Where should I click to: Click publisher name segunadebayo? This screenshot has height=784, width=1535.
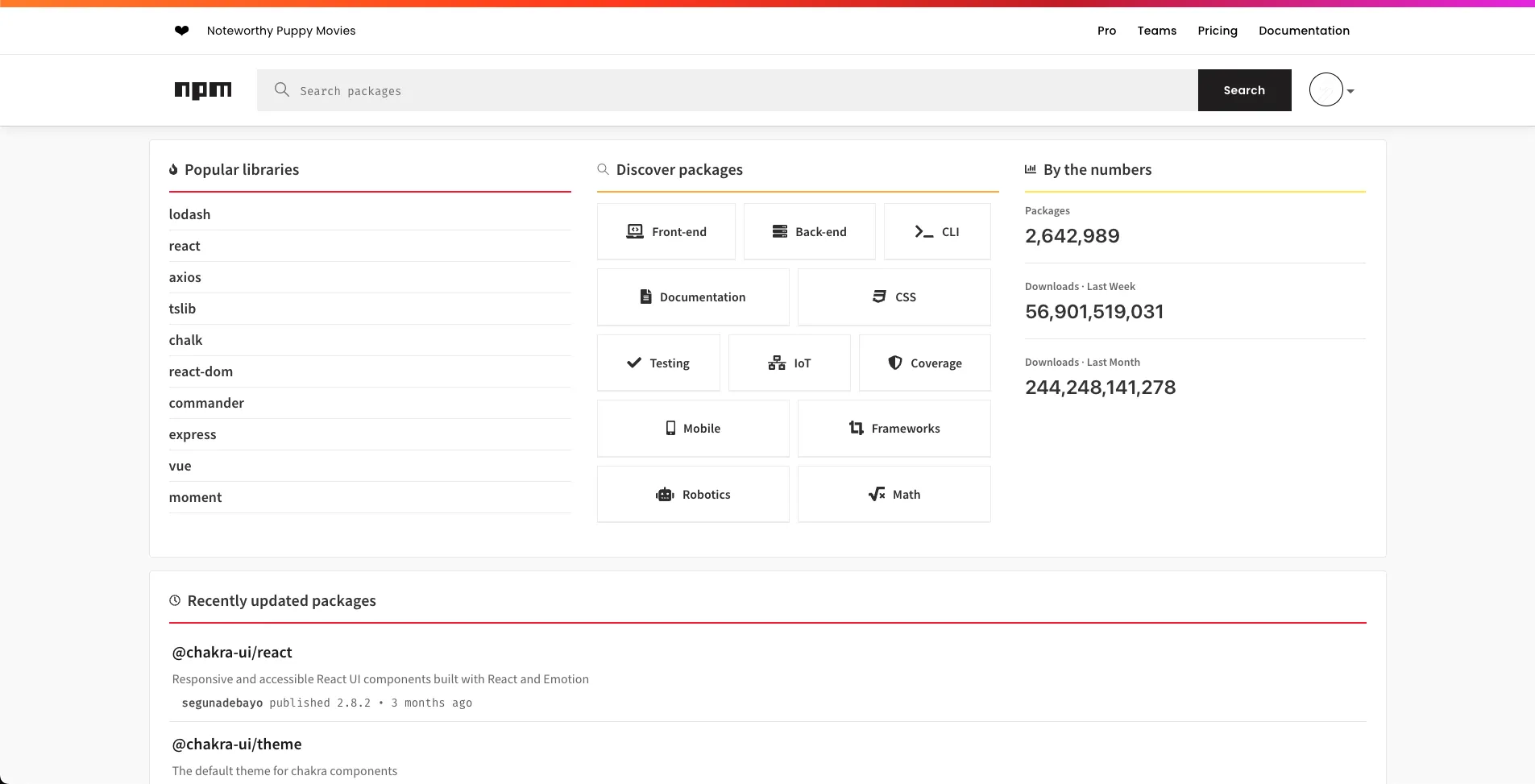point(222,703)
